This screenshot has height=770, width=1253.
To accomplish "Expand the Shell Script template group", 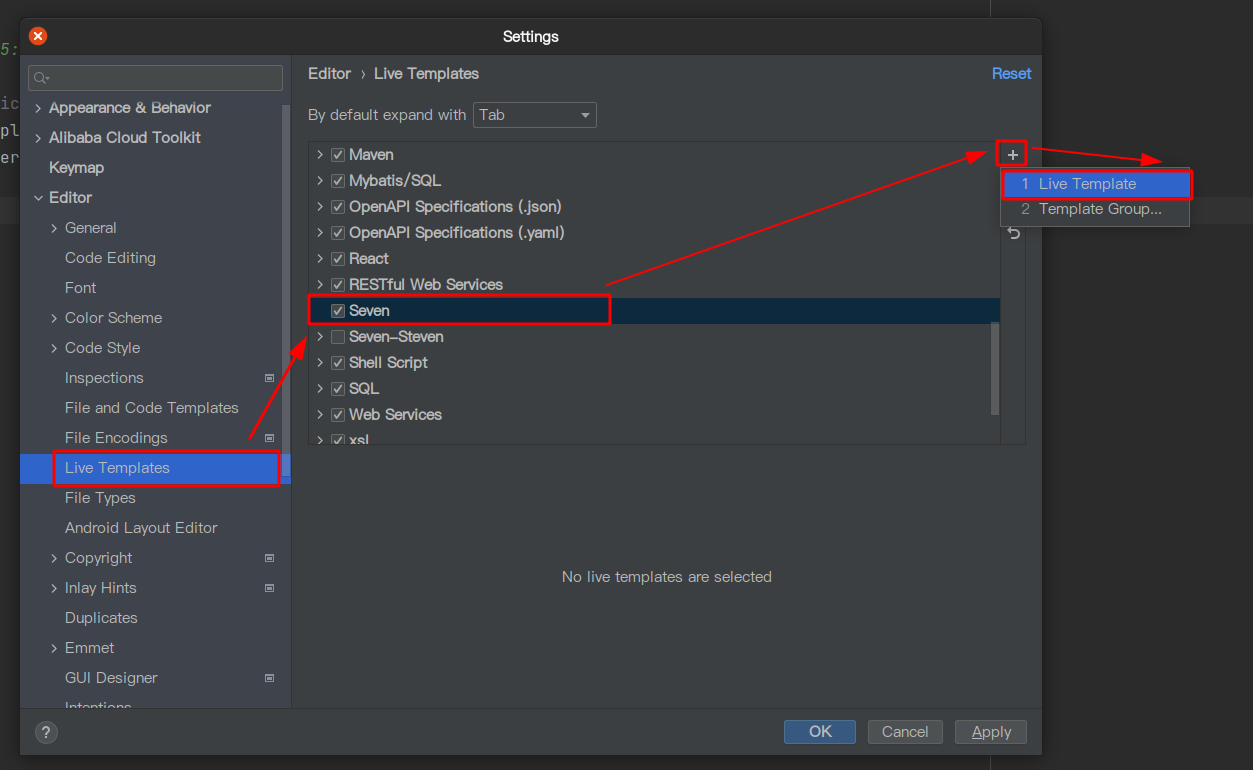I will pyautogui.click(x=320, y=363).
